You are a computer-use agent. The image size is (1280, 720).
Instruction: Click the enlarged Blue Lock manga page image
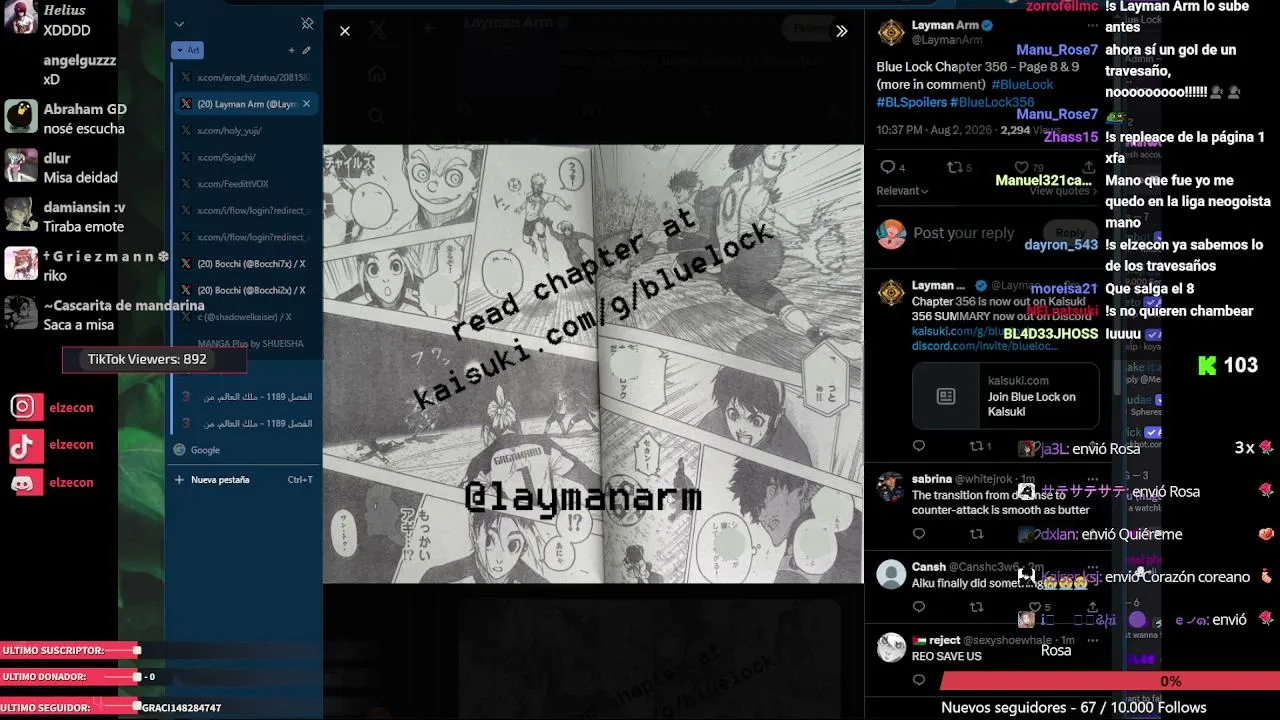pyautogui.click(x=593, y=364)
